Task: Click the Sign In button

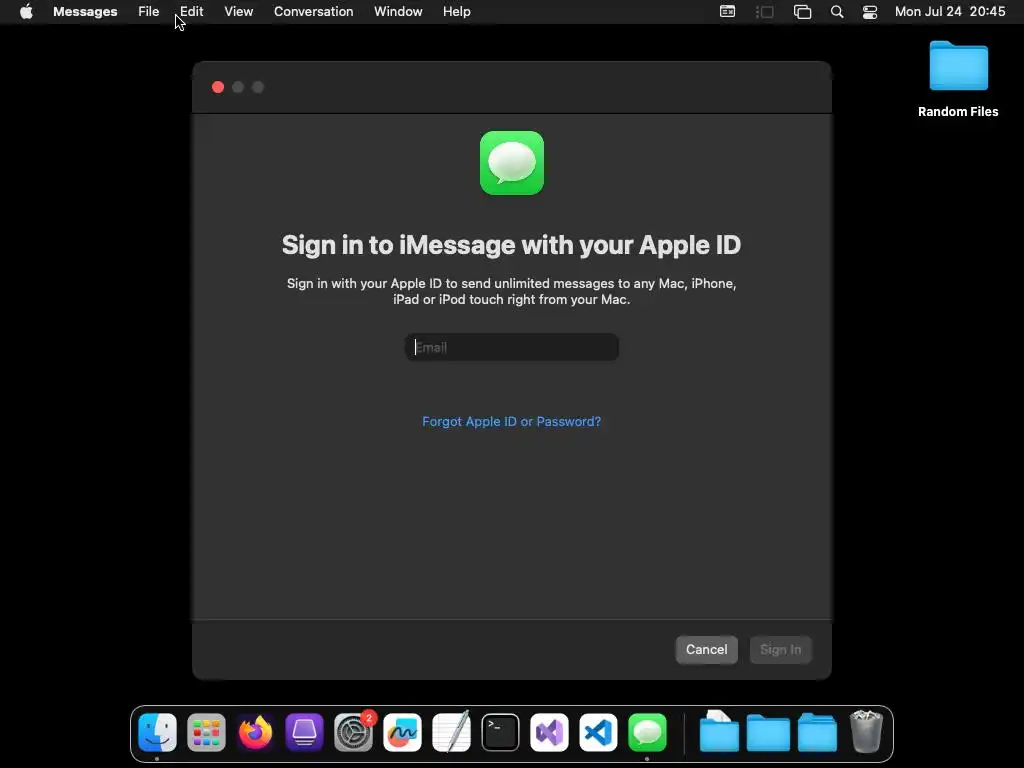Action: tap(780, 650)
